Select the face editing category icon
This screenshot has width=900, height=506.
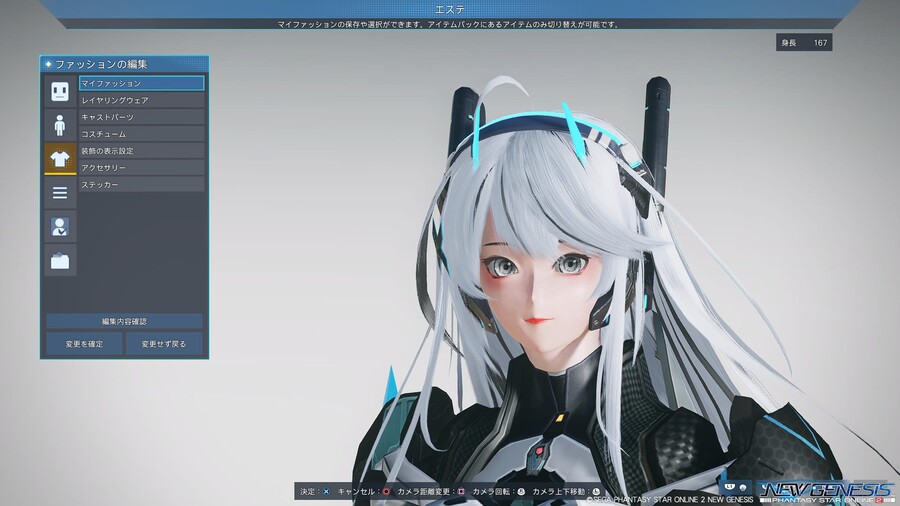pos(60,91)
